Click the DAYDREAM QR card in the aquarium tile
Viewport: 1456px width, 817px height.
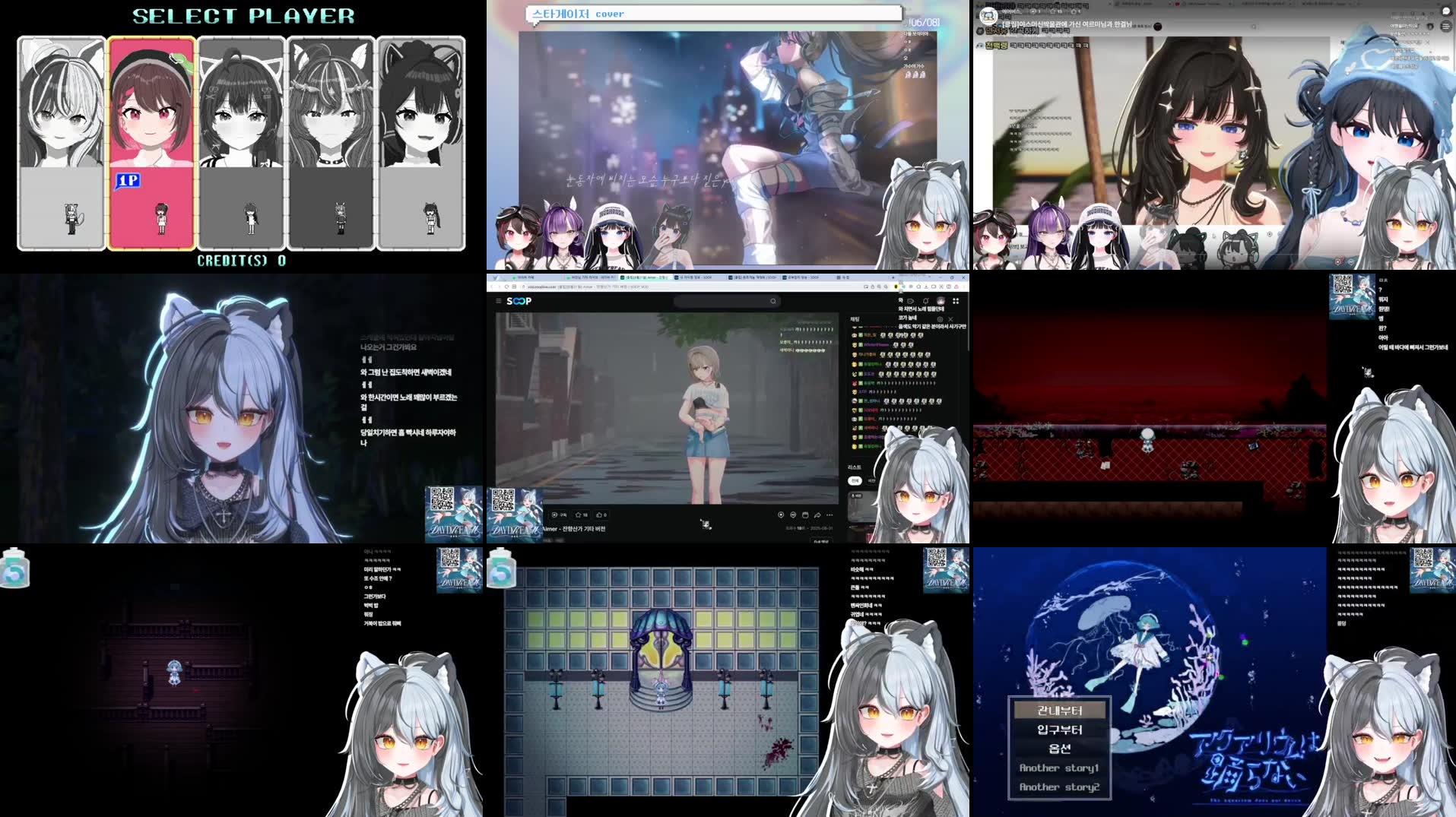(x=1432, y=570)
